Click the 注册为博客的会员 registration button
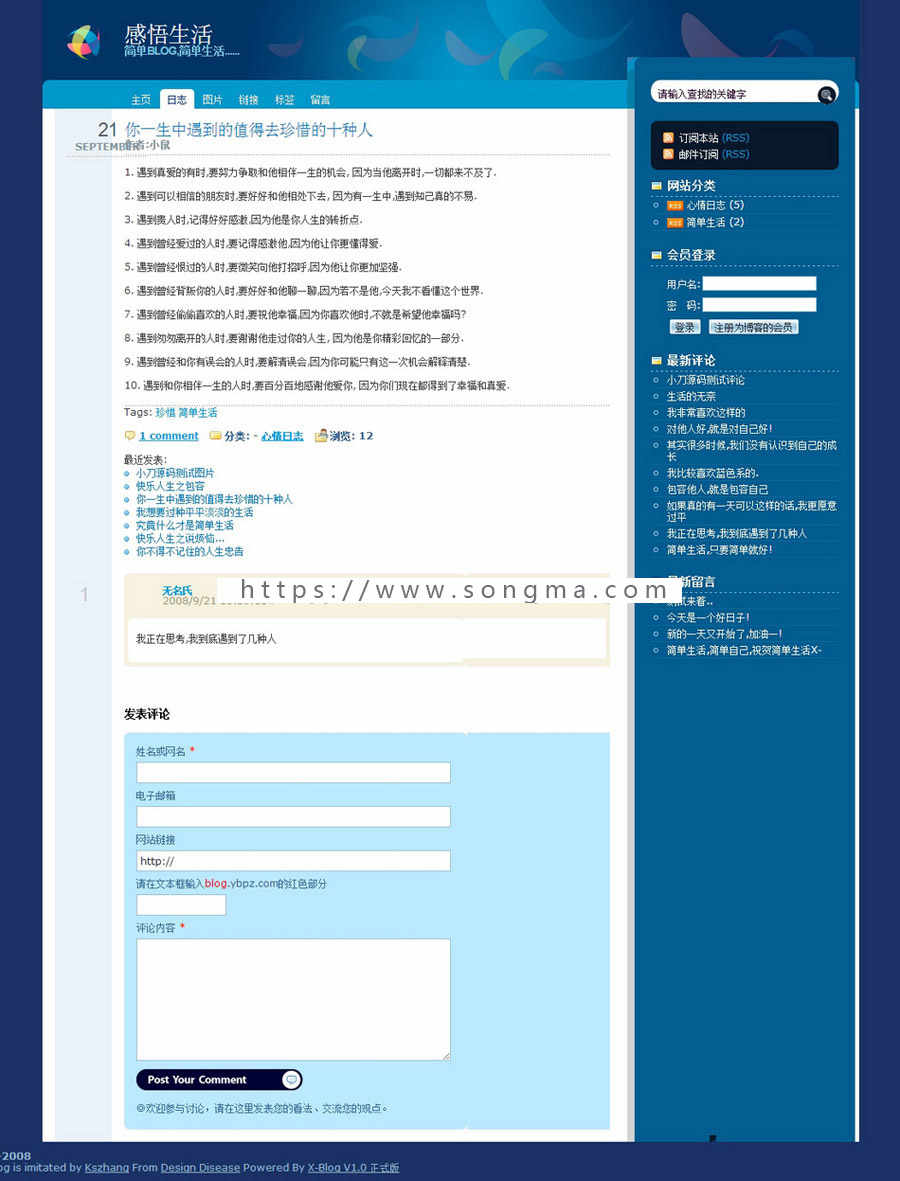The image size is (900, 1181). (753, 326)
